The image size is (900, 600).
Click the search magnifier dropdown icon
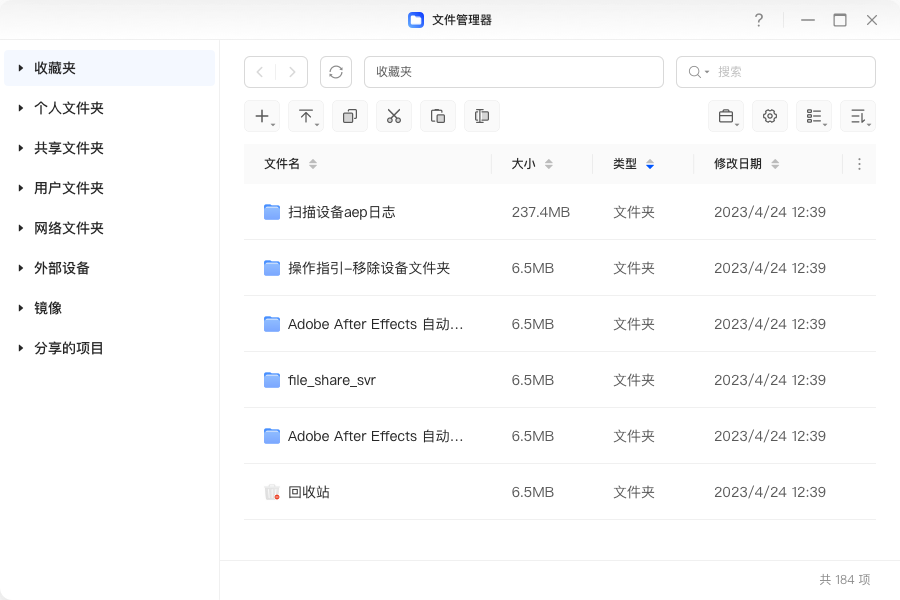click(x=699, y=72)
